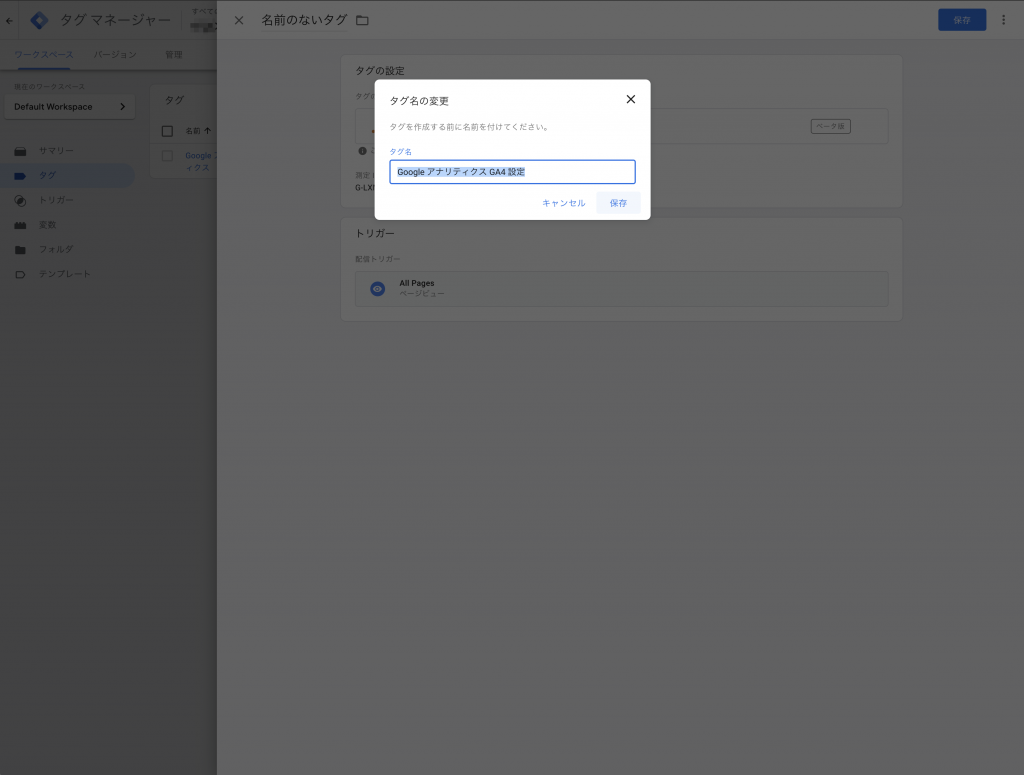1024x775 pixels.
Task: Click the info icon under tag type
Action: pos(362,151)
